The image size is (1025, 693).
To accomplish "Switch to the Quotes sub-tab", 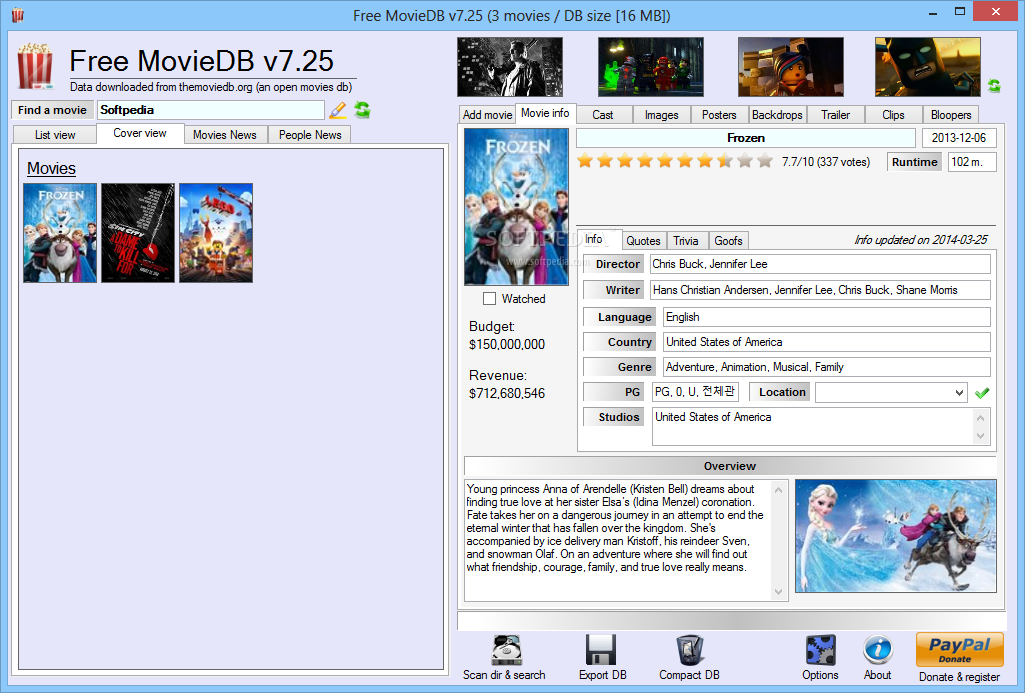I will pos(643,241).
